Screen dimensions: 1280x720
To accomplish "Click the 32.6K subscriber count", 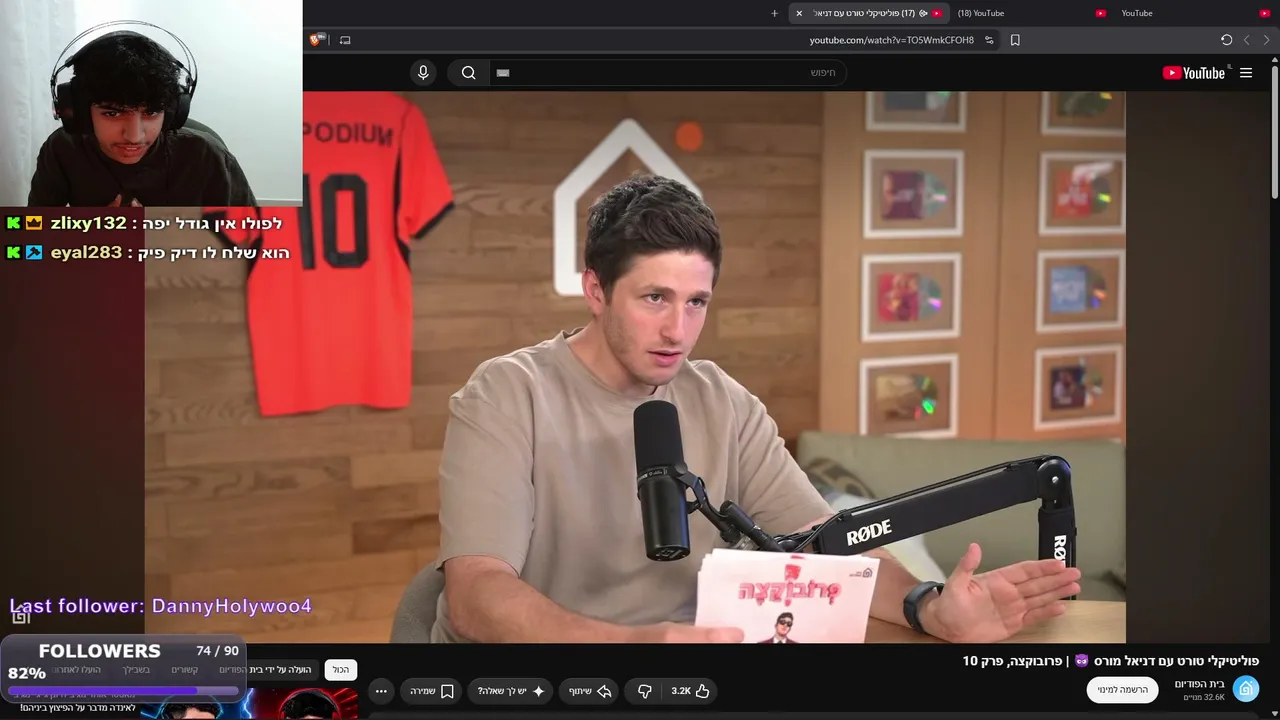I will click(1203, 697).
